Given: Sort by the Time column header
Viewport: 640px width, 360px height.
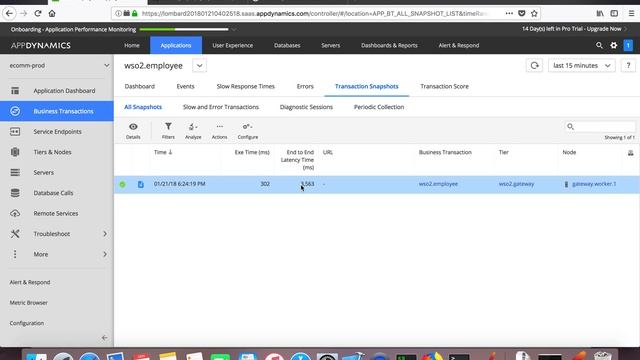Looking at the screenshot, I should click(163, 152).
